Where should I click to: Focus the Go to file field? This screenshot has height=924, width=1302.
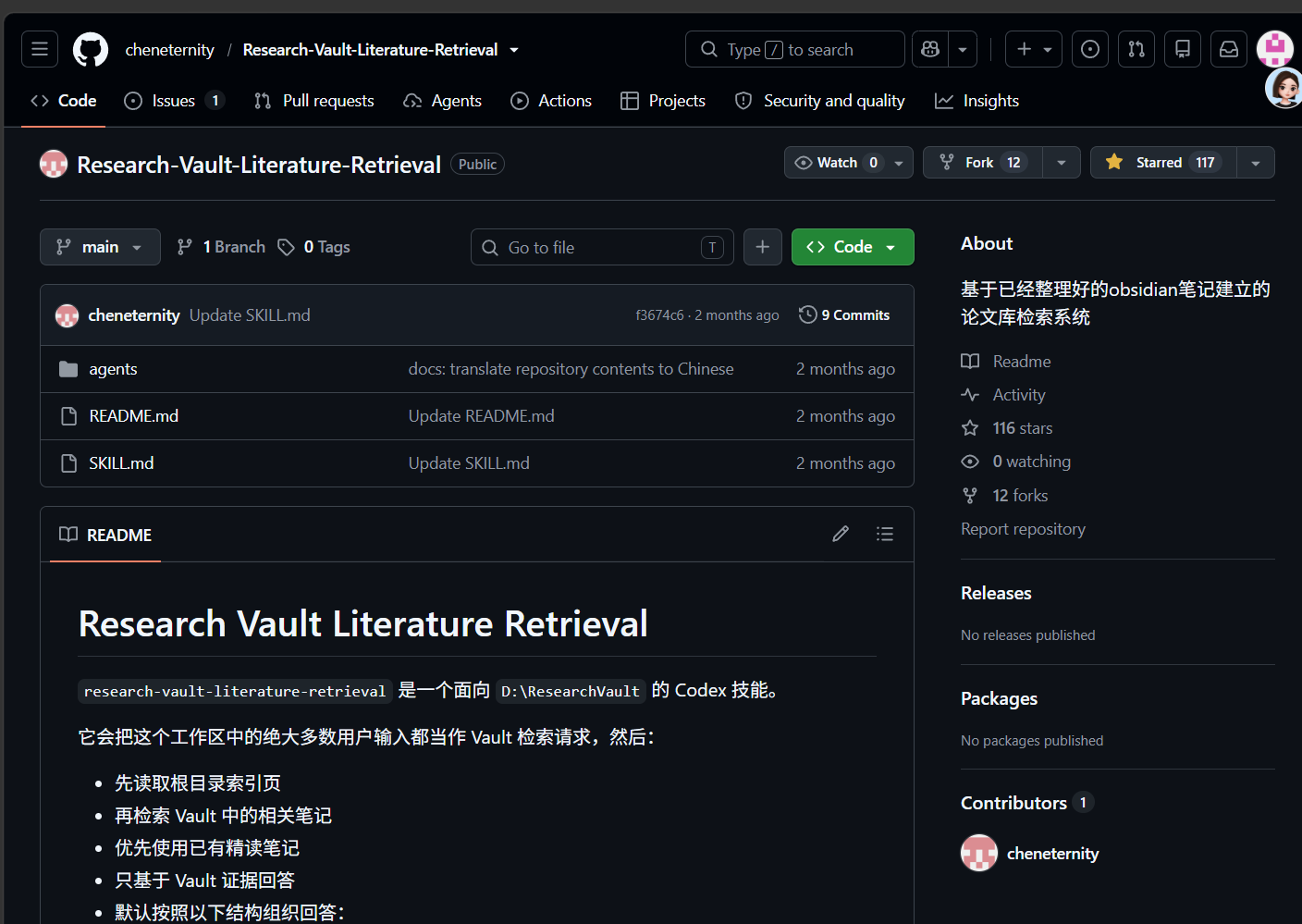click(602, 247)
